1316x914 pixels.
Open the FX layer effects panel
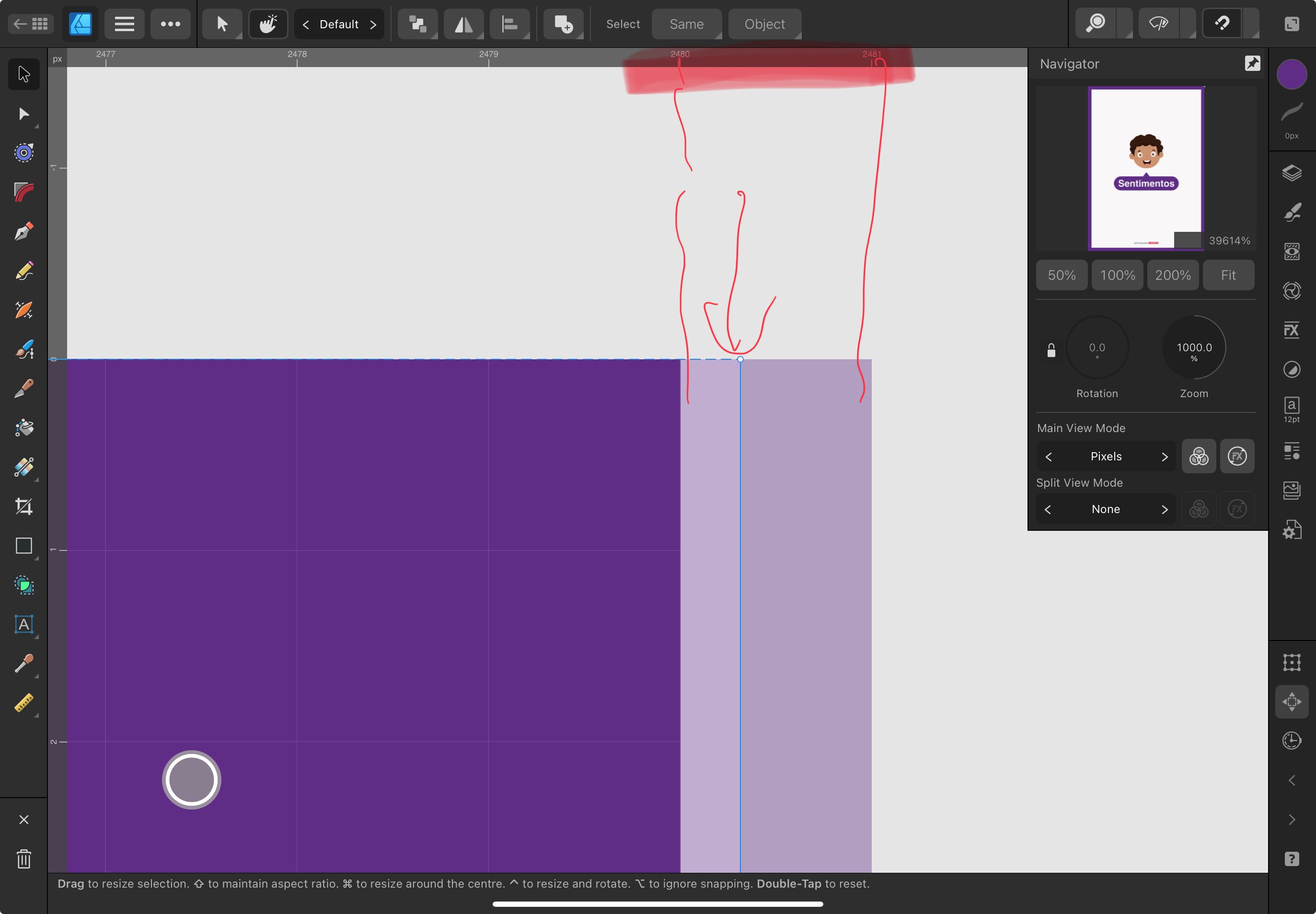pos(1292,330)
